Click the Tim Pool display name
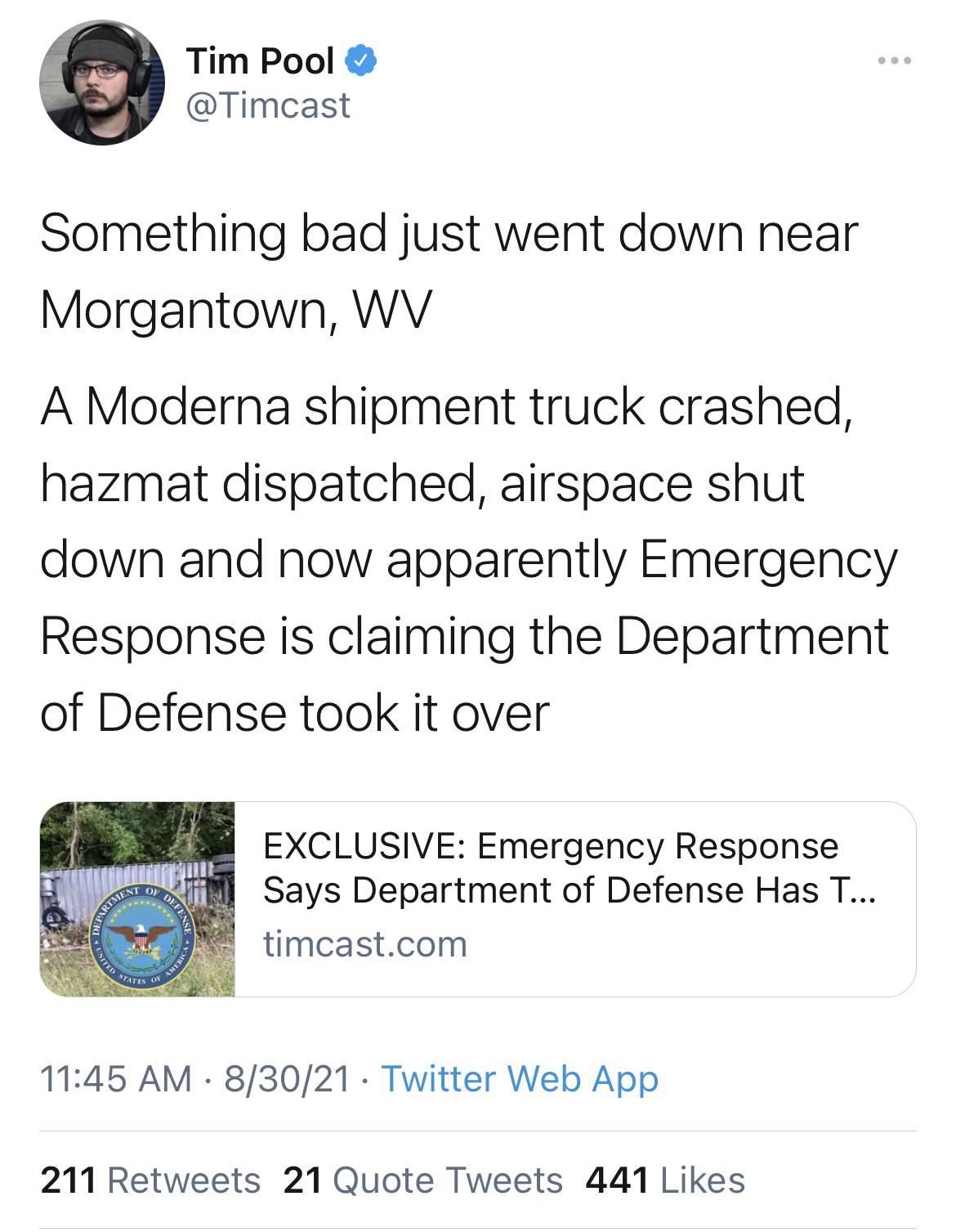956x1232 pixels. click(261, 61)
